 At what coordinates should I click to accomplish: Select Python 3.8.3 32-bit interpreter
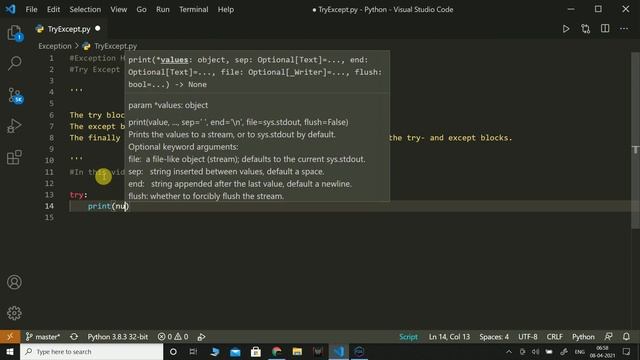[118, 337]
